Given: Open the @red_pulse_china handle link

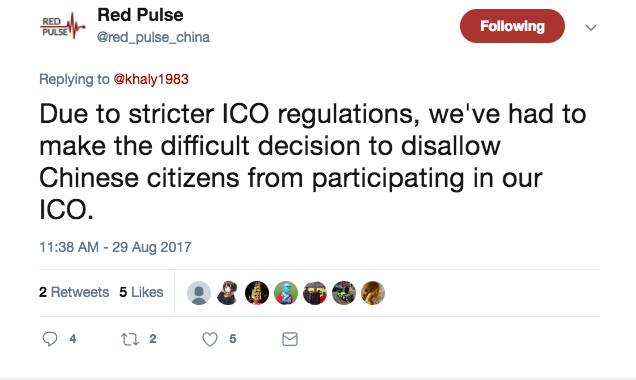Looking at the screenshot, I should pyautogui.click(x=153, y=37).
